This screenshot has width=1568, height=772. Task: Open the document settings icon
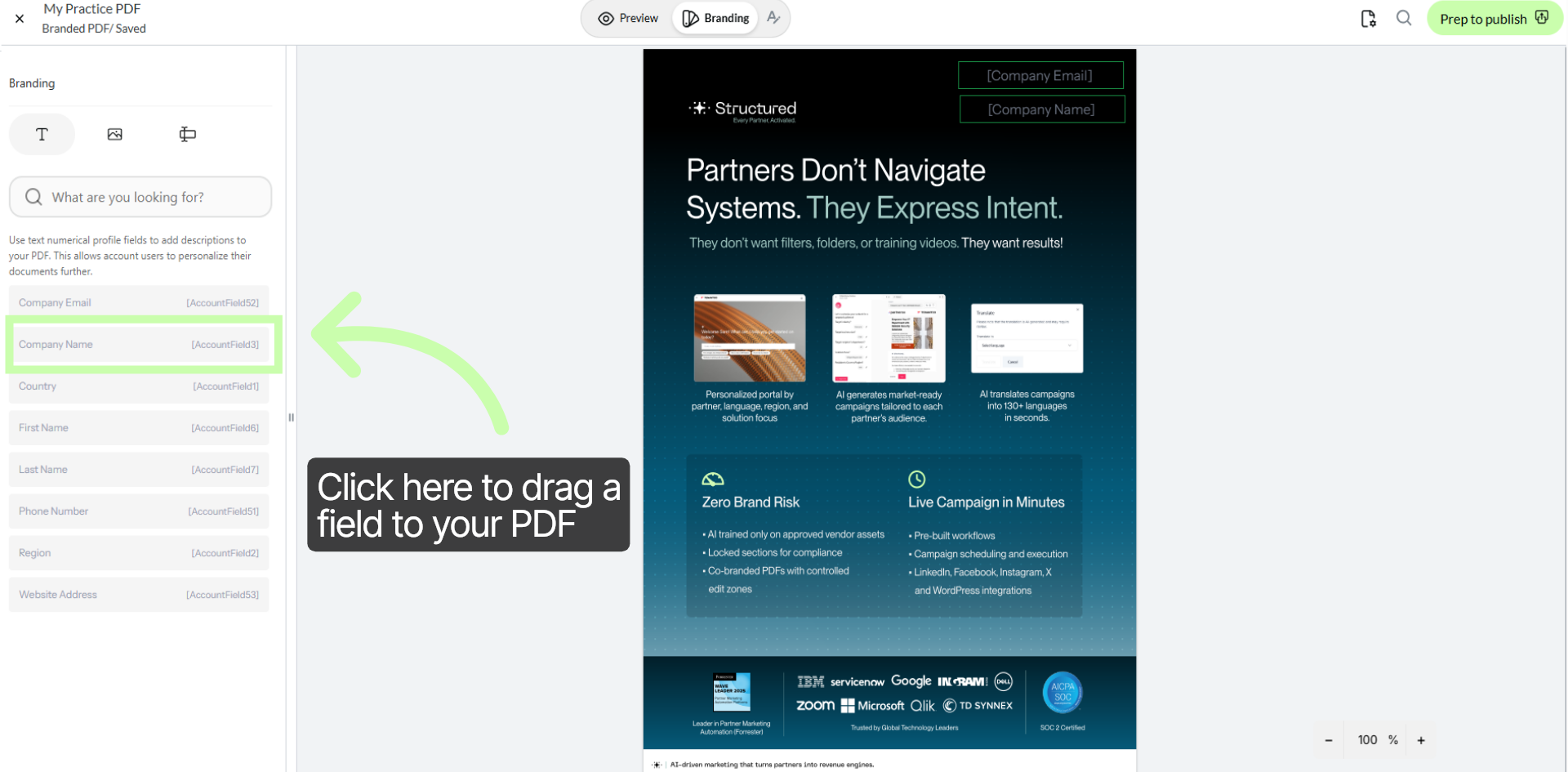[1368, 19]
